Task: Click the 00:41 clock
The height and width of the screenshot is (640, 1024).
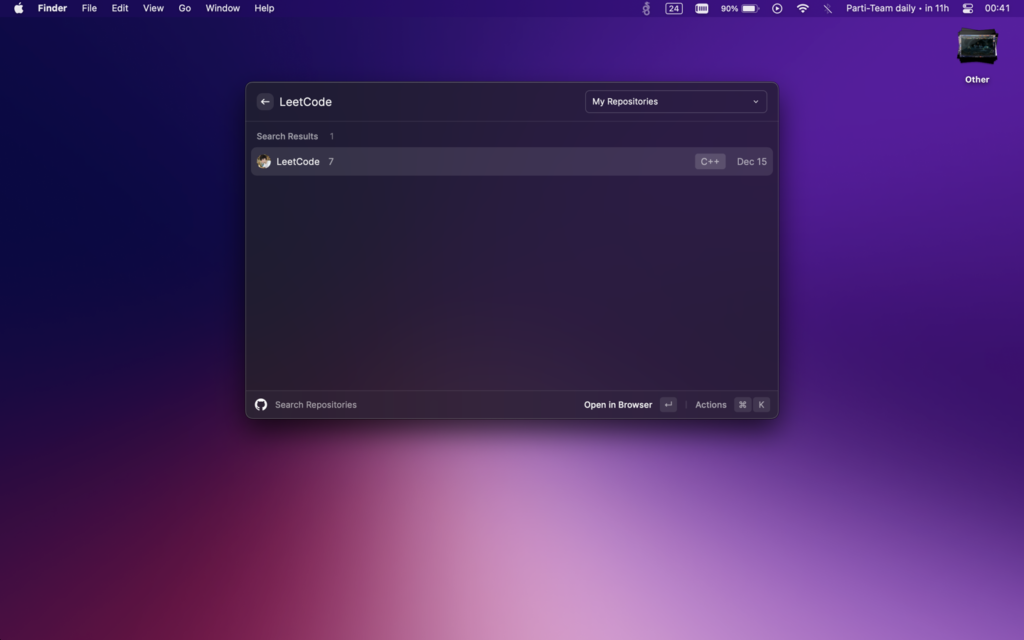Action: [x=997, y=8]
